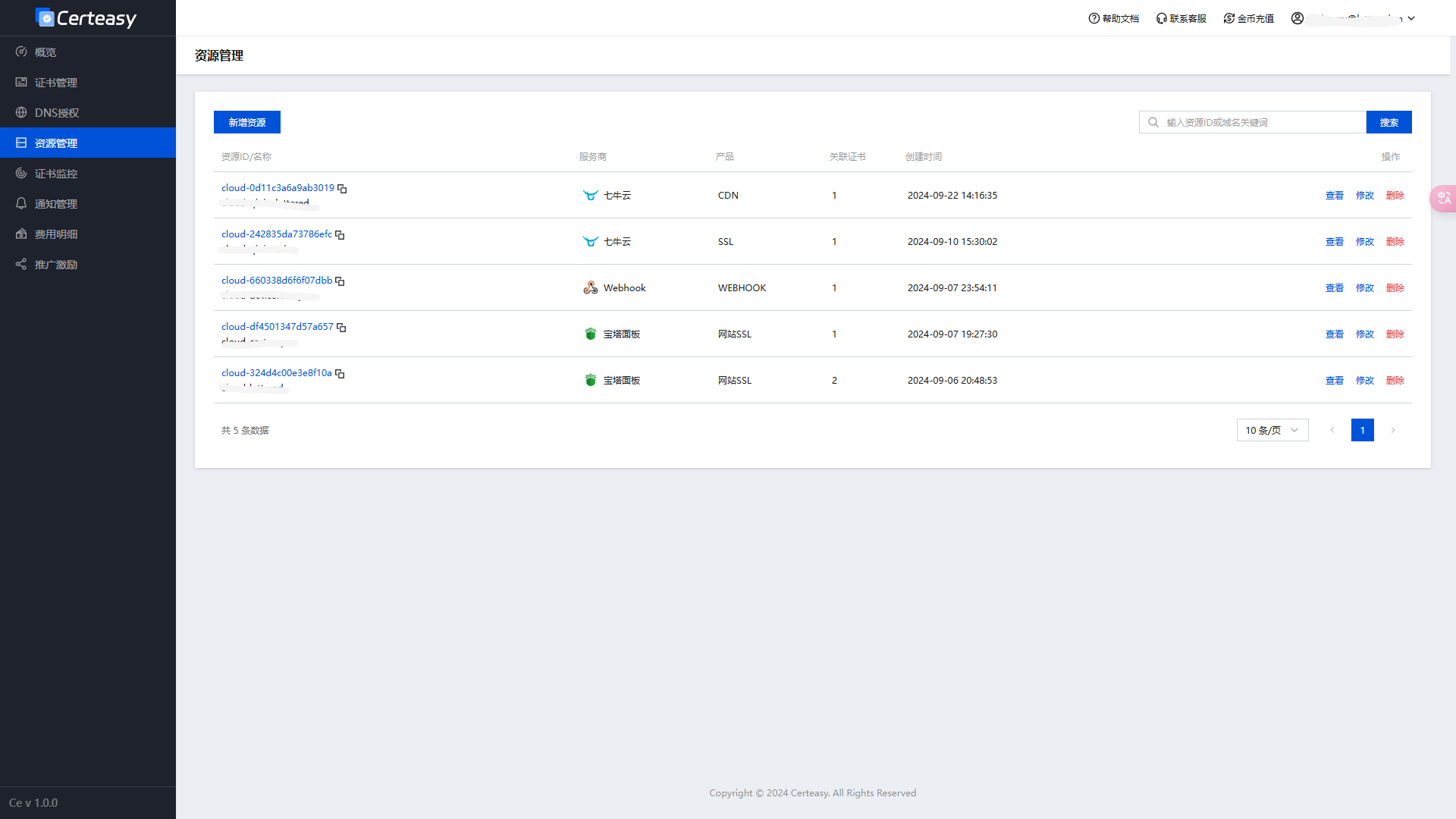This screenshot has width=1456, height=819.
Task: Open the 10 条/页 page size dropdown
Action: pos(1272,430)
